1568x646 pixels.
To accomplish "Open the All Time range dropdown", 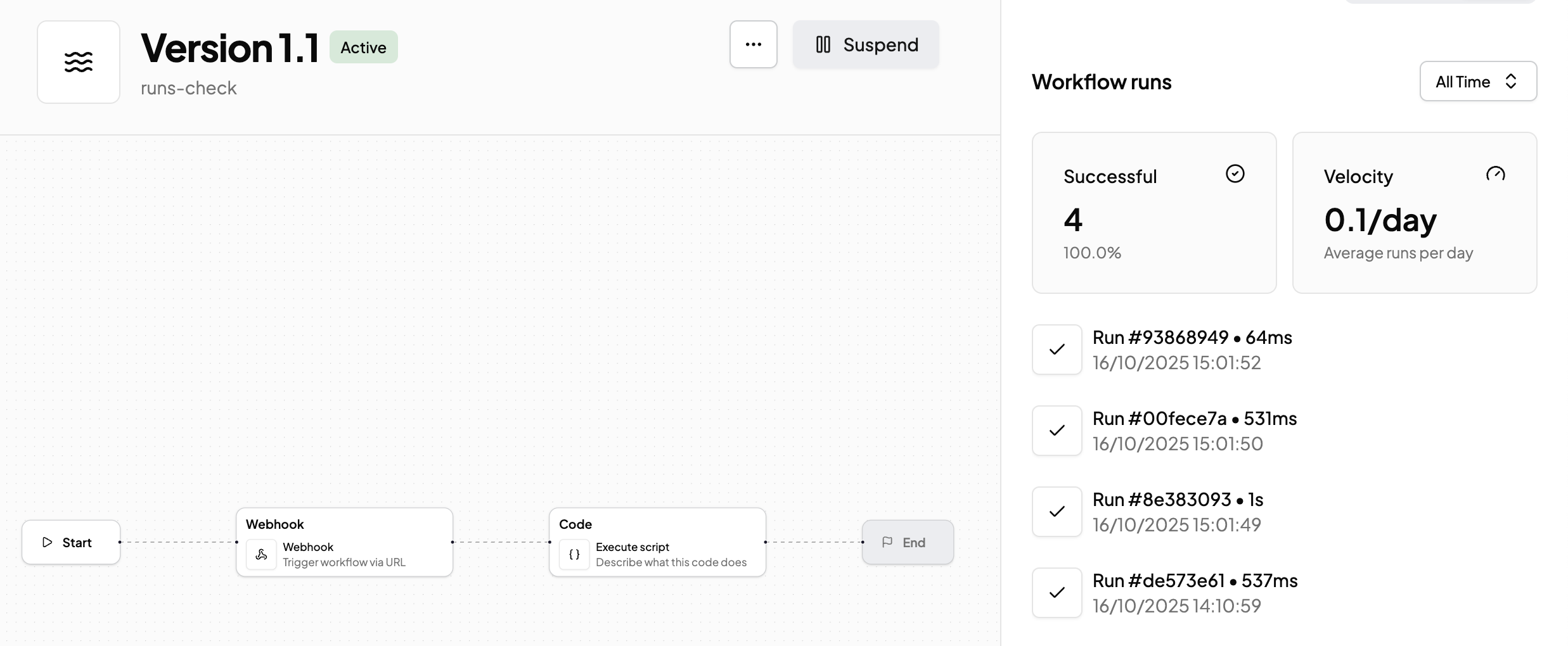I will coord(1477,82).
